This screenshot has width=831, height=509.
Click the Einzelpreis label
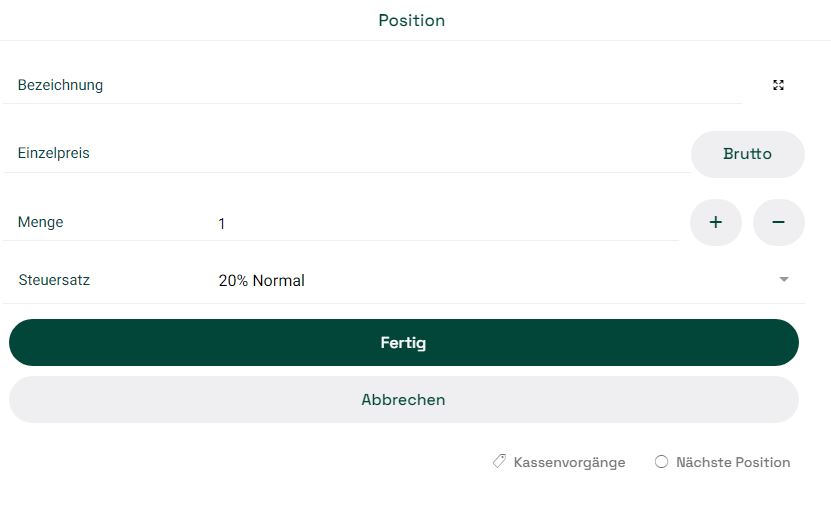coord(54,153)
